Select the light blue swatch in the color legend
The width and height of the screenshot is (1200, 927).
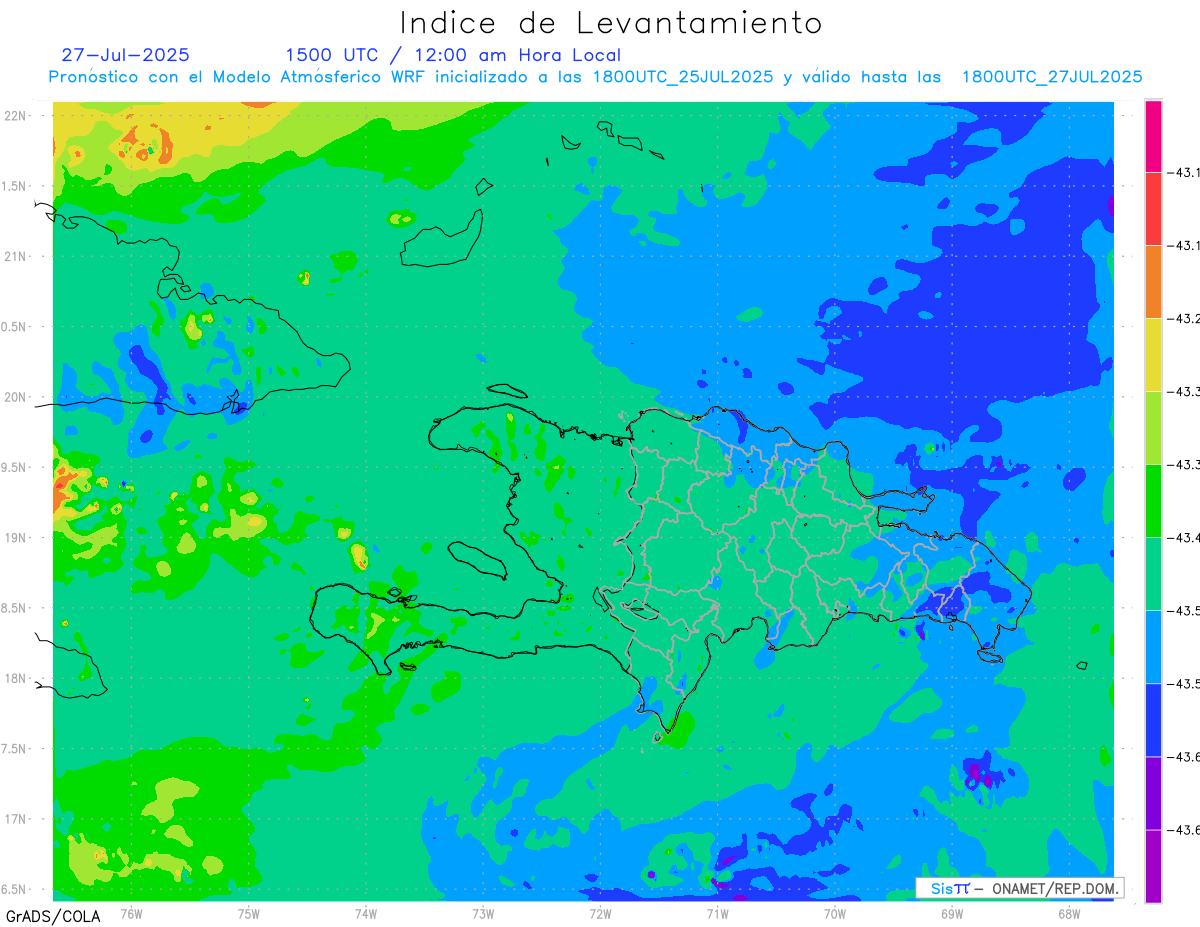coord(1153,647)
